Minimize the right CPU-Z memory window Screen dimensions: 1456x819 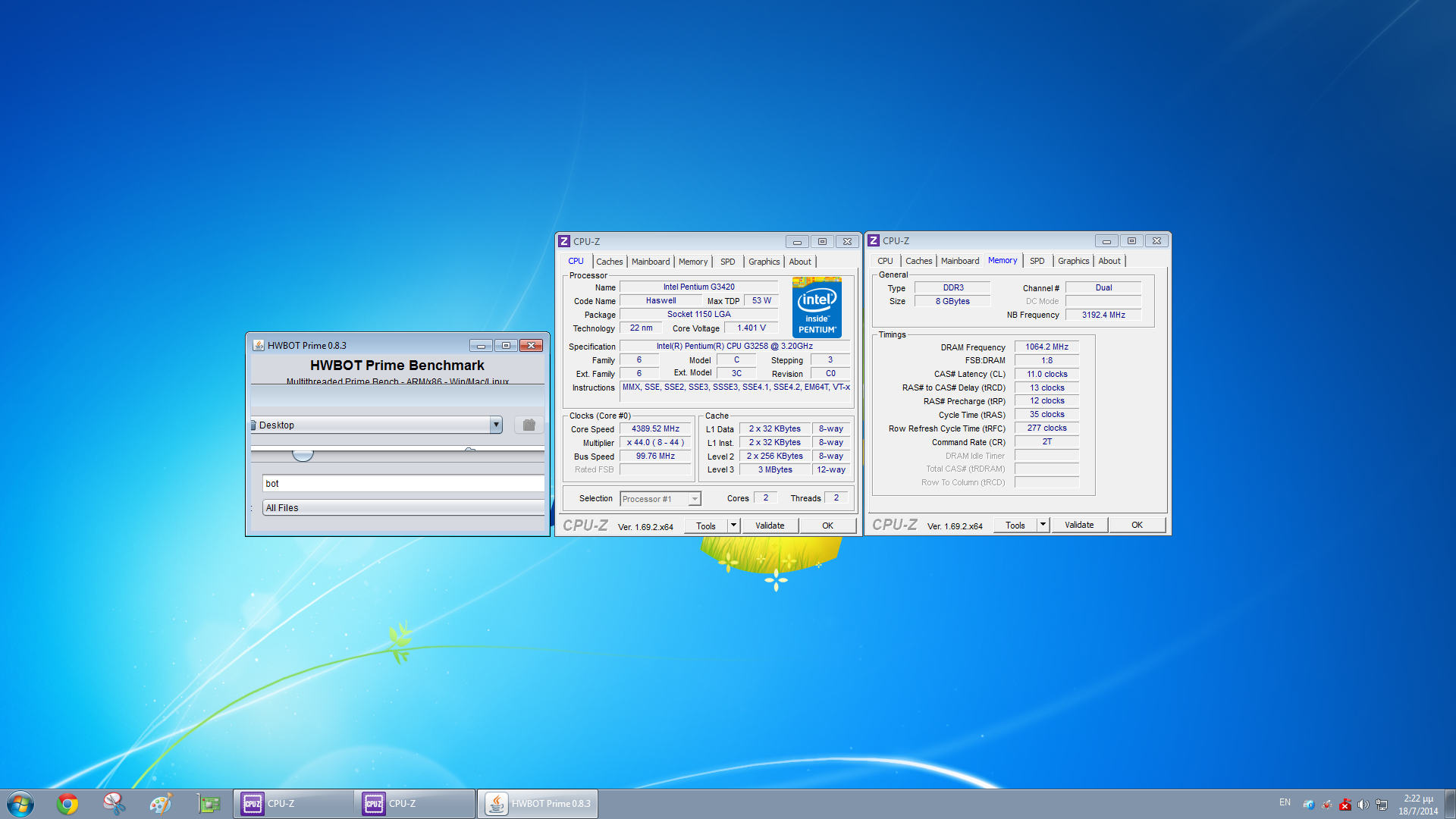tap(1106, 241)
